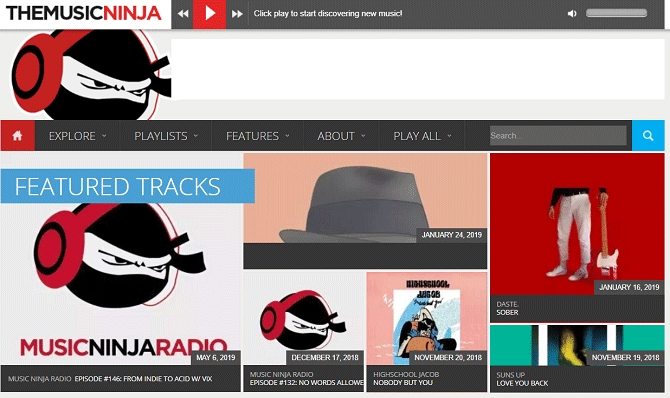
Task: Open the home page via house icon
Action: coord(18,136)
